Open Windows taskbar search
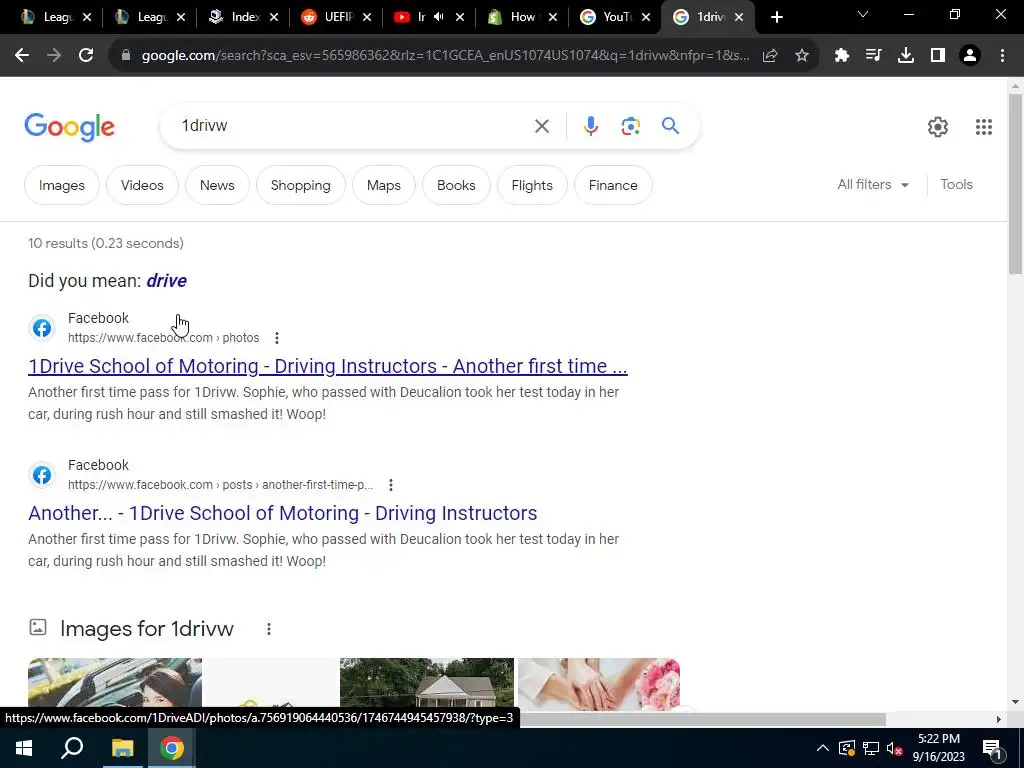The width and height of the screenshot is (1024, 768). click(72, 748)
